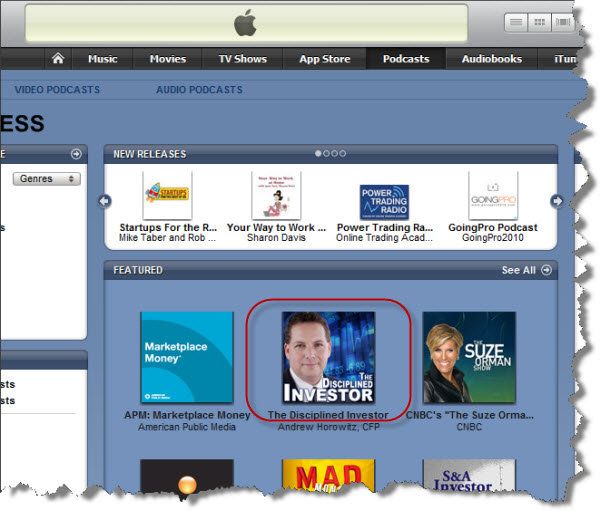Select the Podcasts tab
The image size is (600, 511).
[406, 59]
